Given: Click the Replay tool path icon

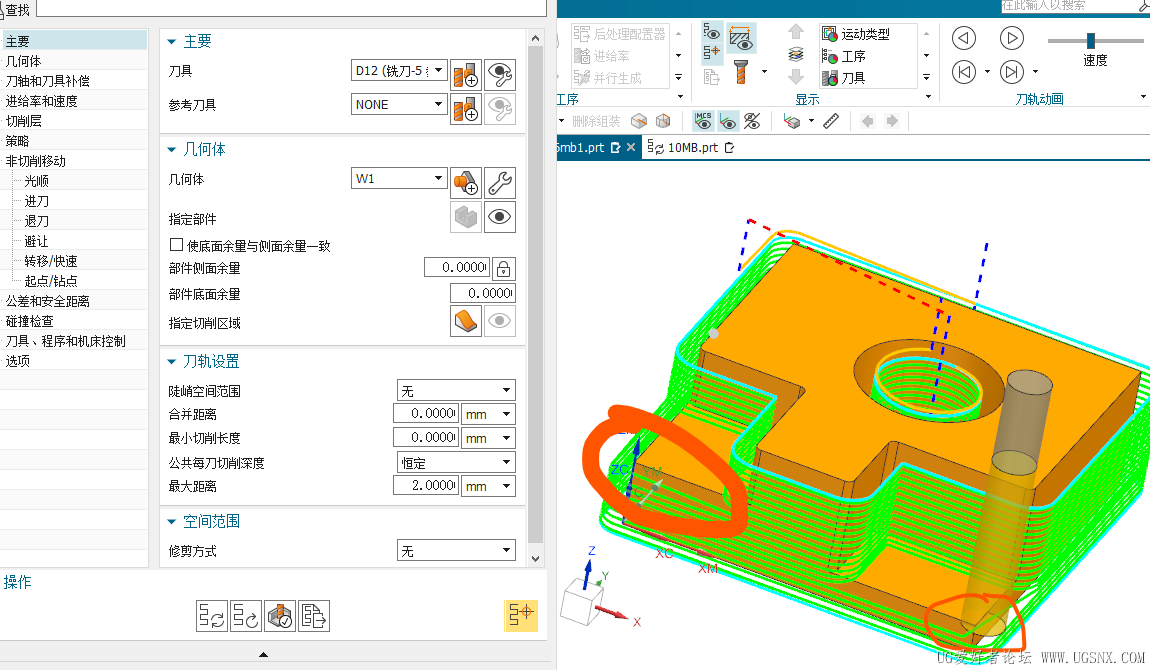Looking at the screenshot, I should pyautogui.click(x=246, y=616).
